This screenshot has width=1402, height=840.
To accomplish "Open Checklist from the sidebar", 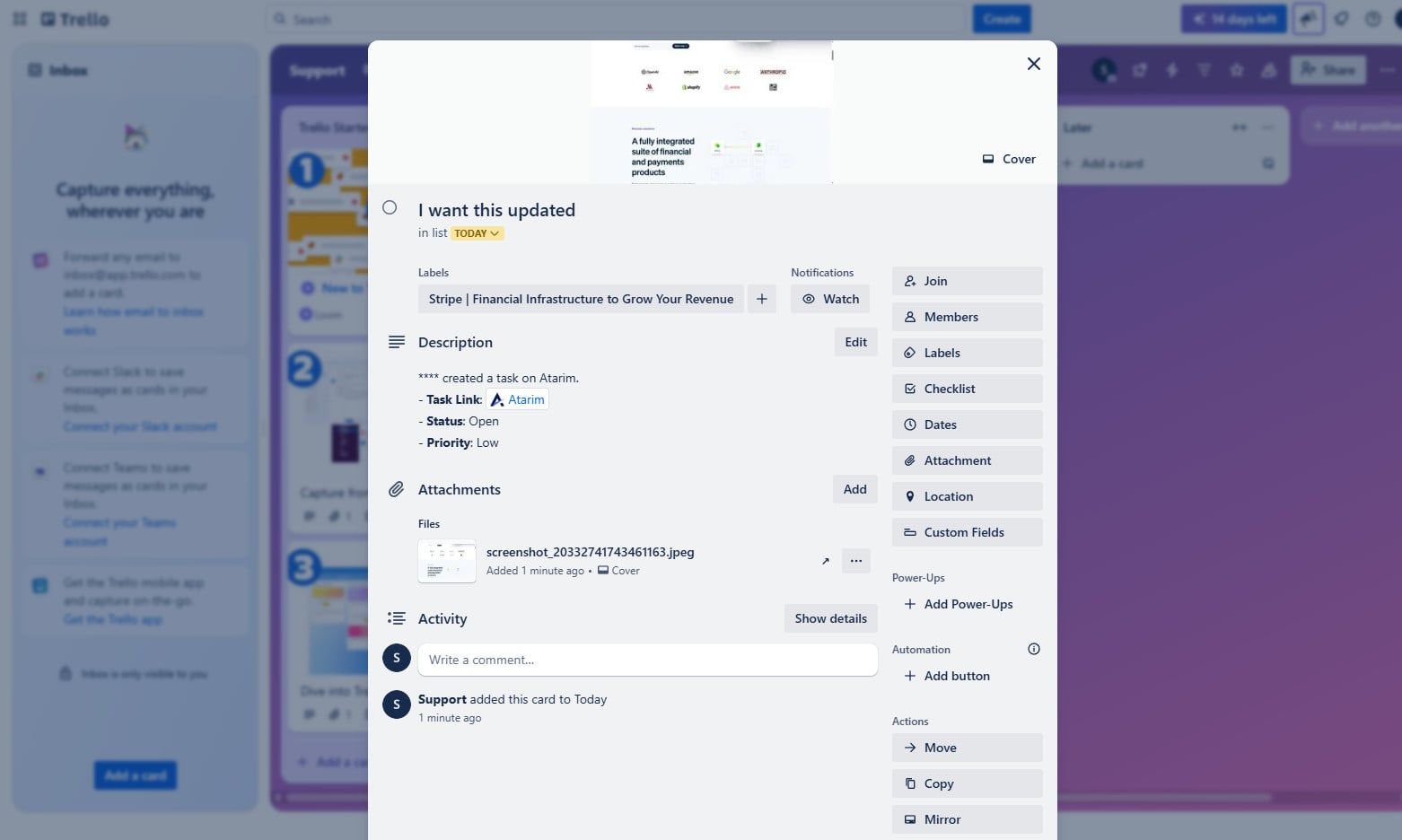I will pos(967,389).
